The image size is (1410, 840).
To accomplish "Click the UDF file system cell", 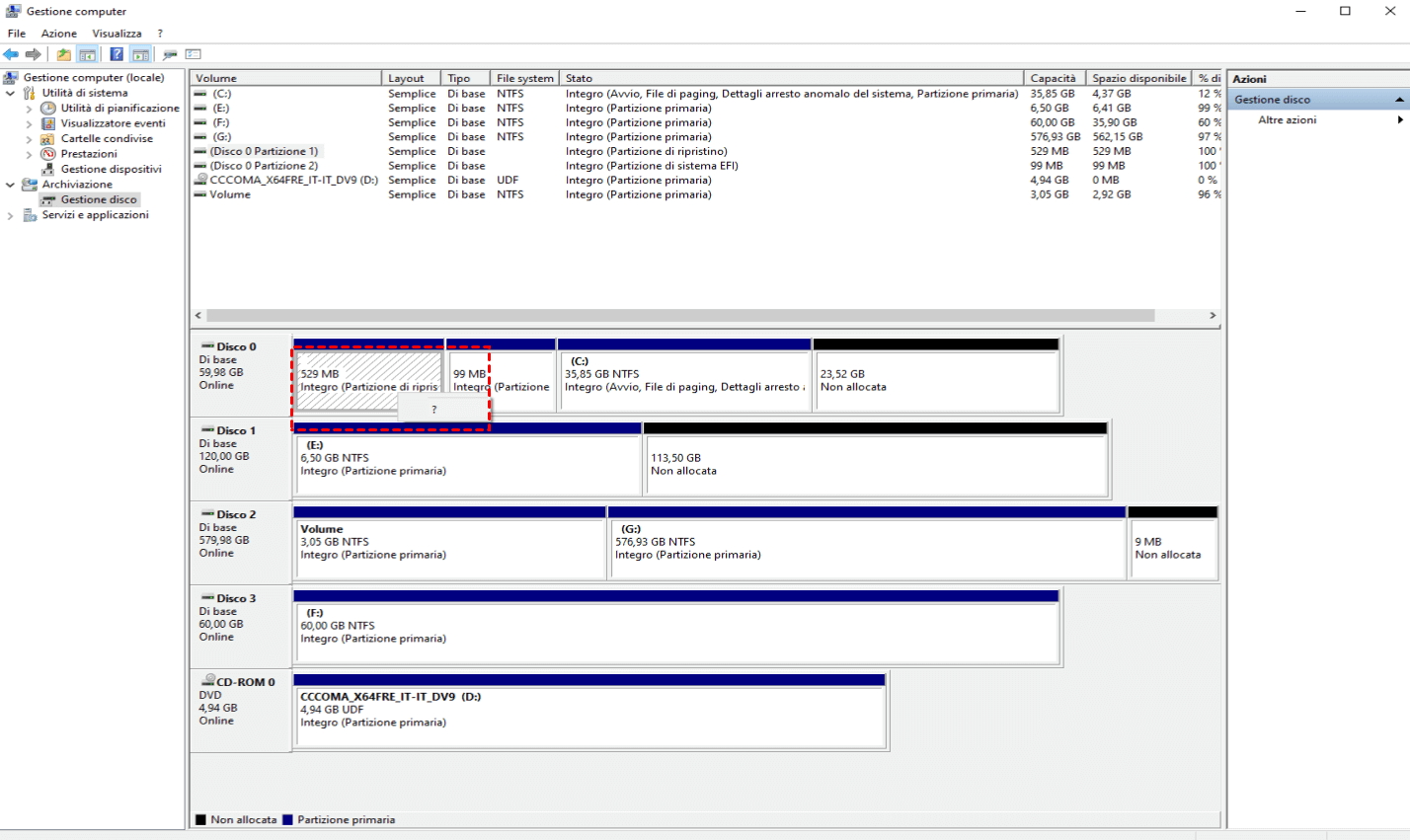I will 508,180.
